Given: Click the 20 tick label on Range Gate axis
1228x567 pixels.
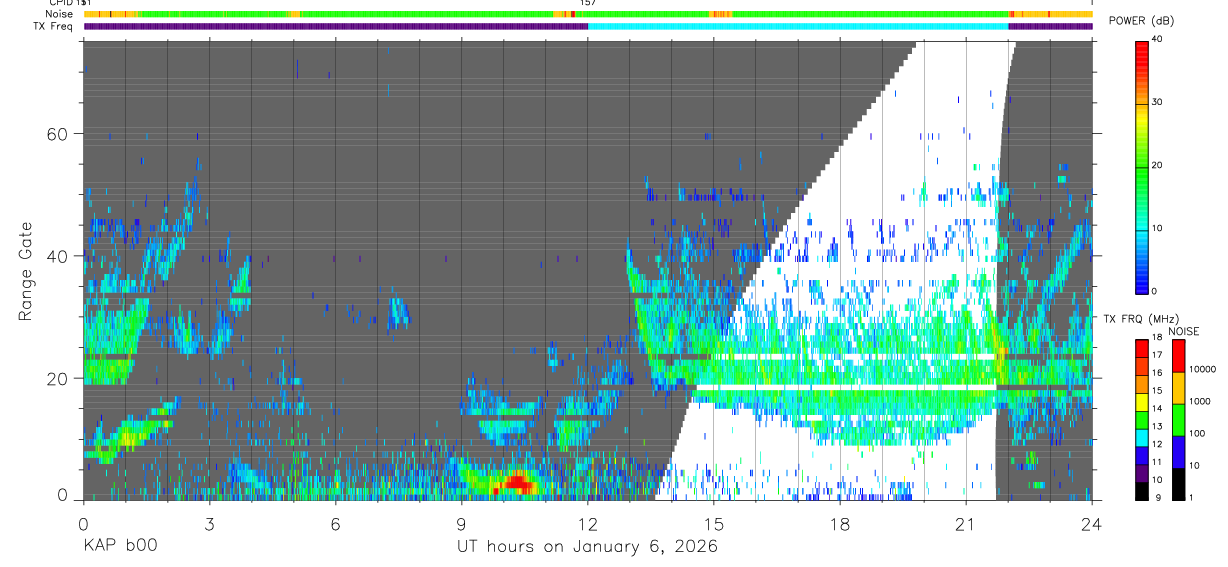Looking at the screenshot, I should (58, 378).
